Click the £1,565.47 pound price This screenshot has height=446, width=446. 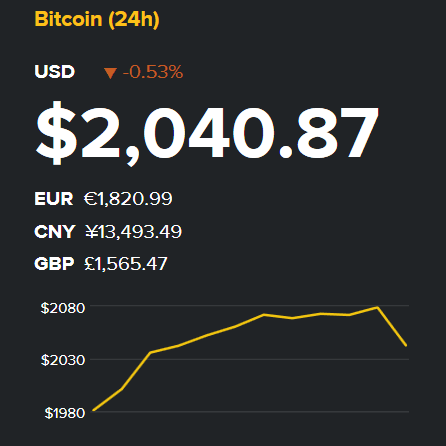coord(126,264)
